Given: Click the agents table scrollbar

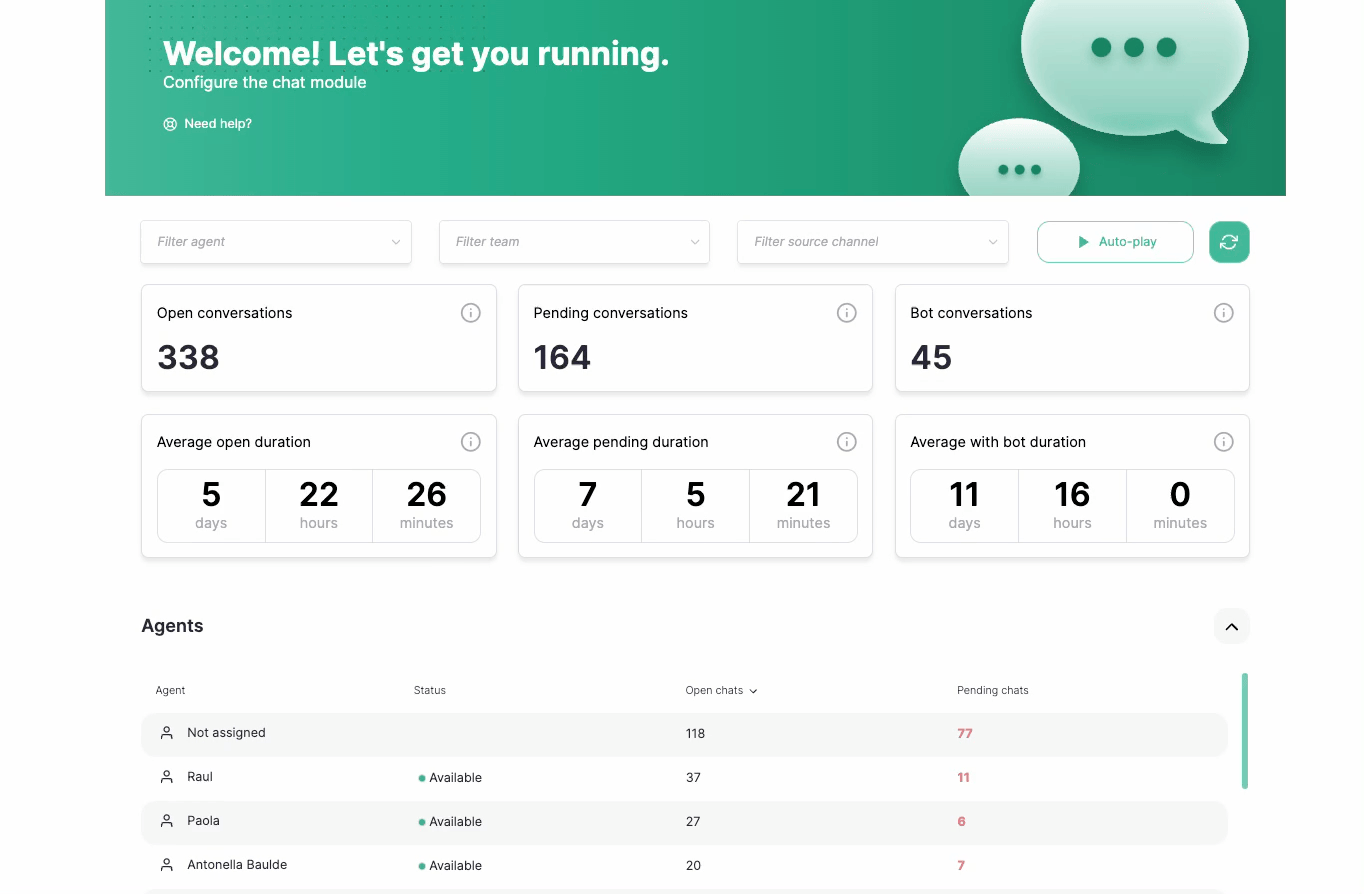Looking at the screenshot, I should click(1244, 730).
